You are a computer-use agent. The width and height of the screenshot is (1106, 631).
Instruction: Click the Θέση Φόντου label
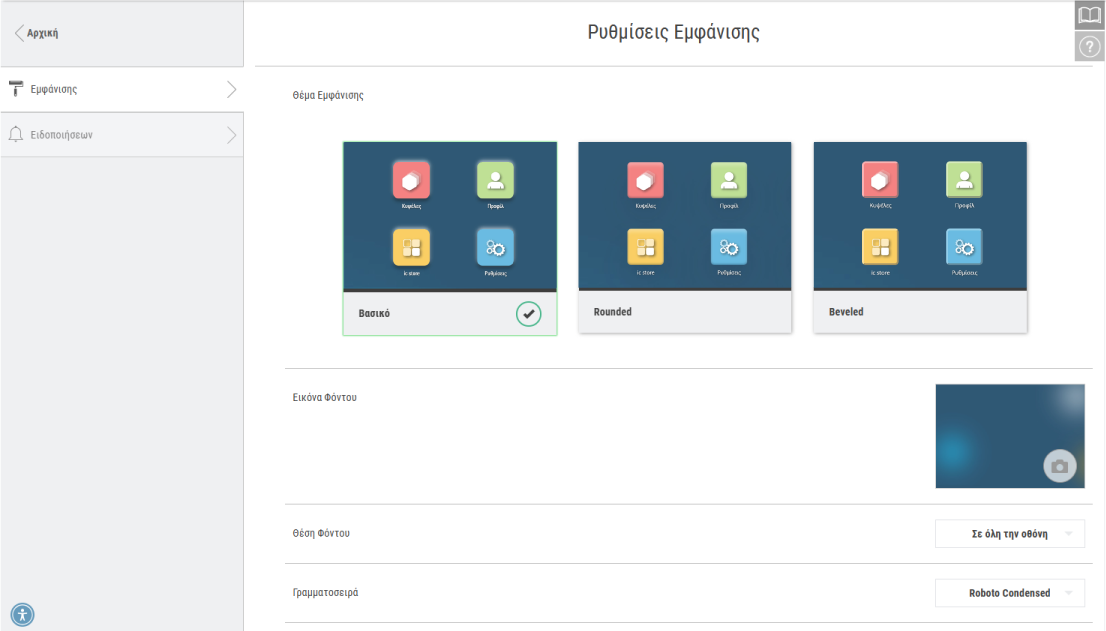[321, 533]
